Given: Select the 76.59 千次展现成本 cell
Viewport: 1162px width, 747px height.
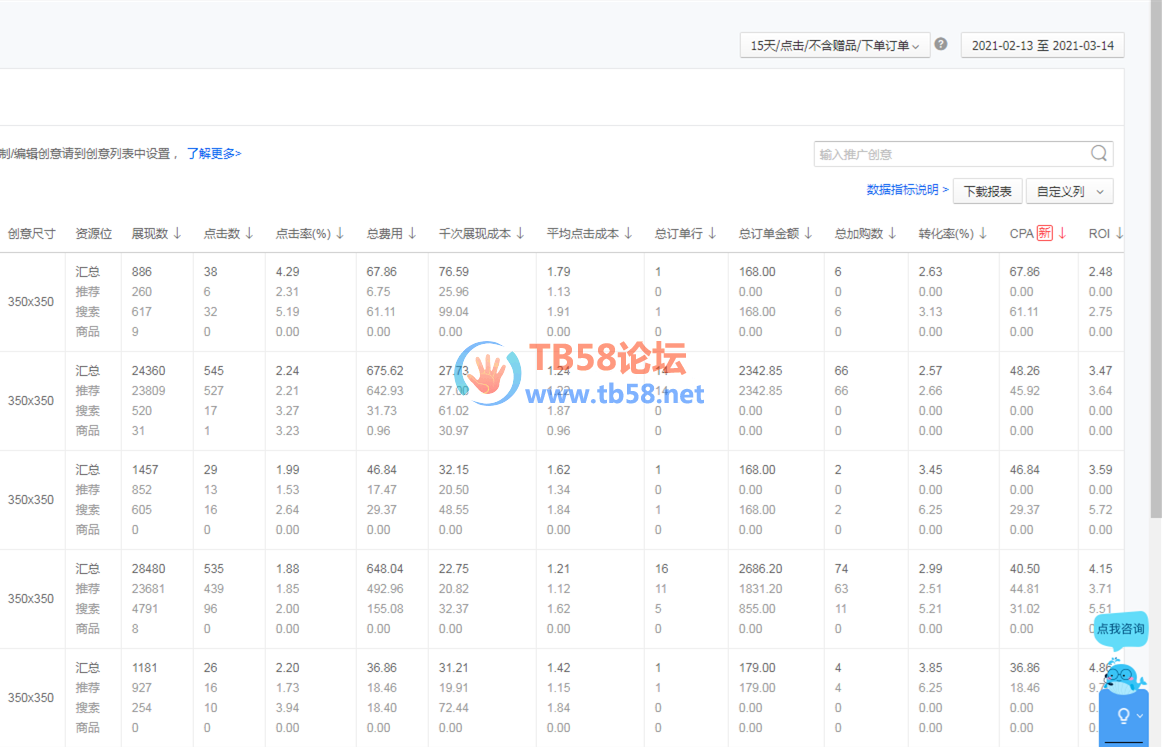Looking at the screenshot, I should point(454,272).
